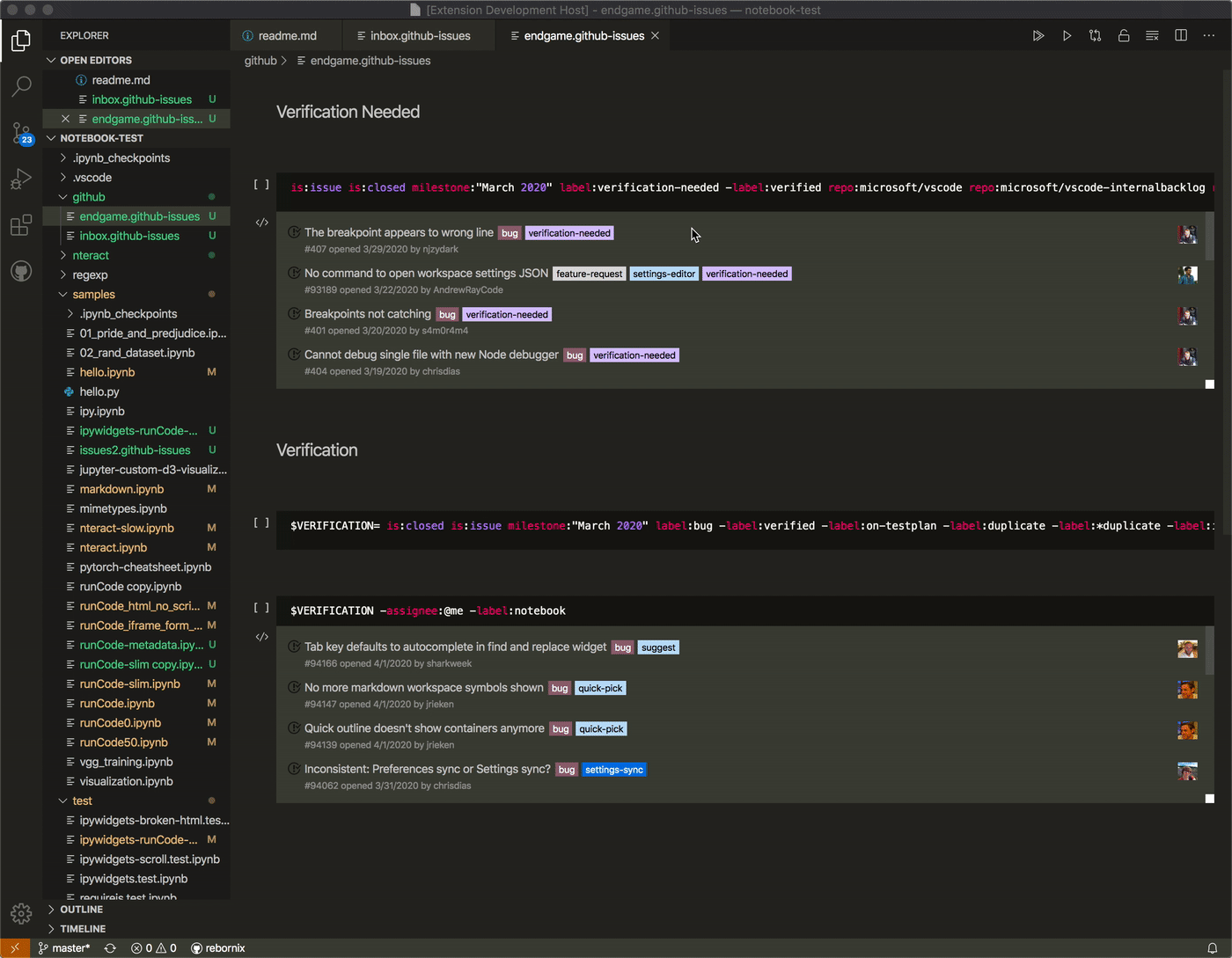Click the blue settings-sync label badge
This screenshot has width=1232, height=958.
coord(614,770)
